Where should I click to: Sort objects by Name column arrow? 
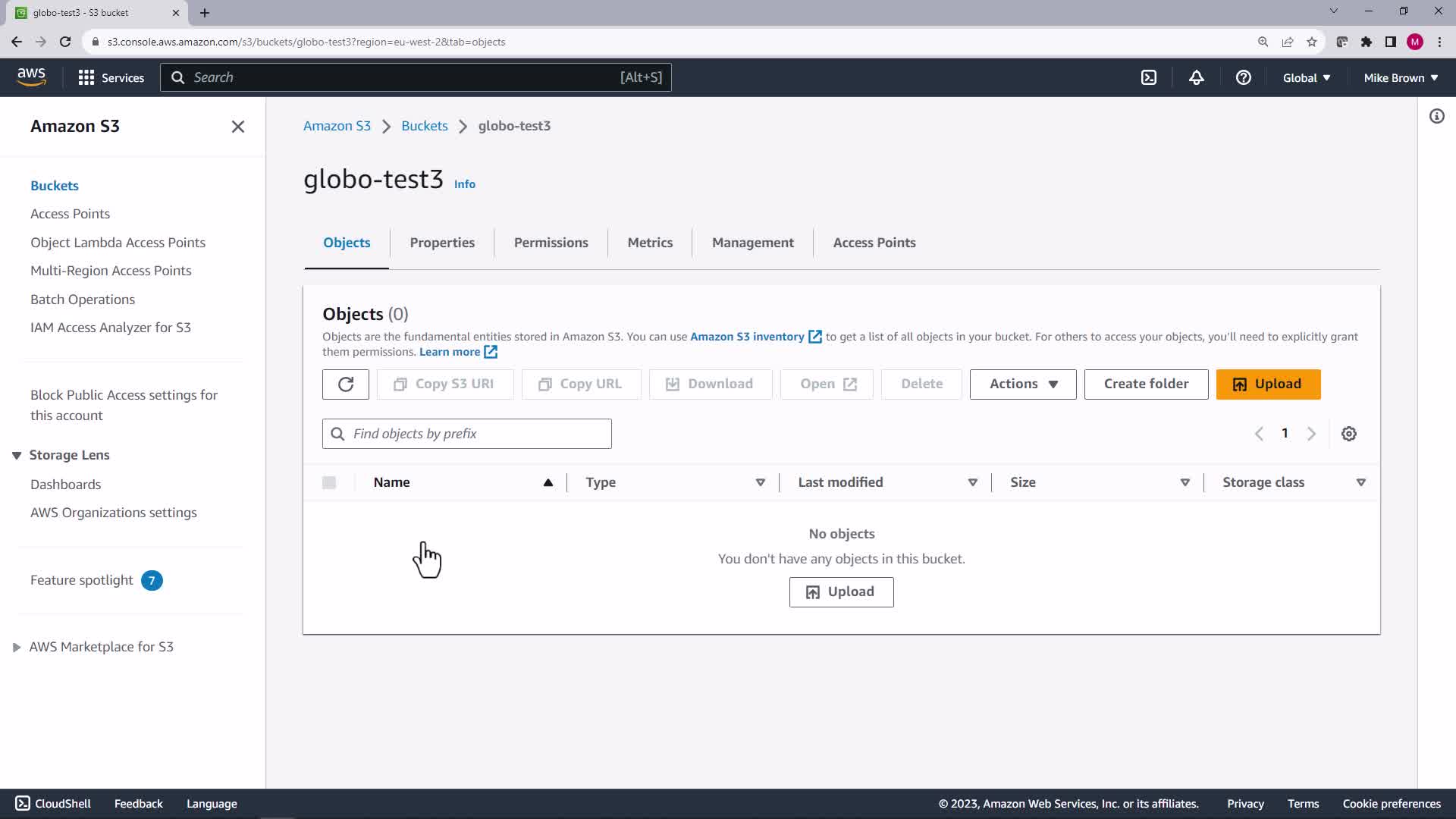(x=548, y=483)
